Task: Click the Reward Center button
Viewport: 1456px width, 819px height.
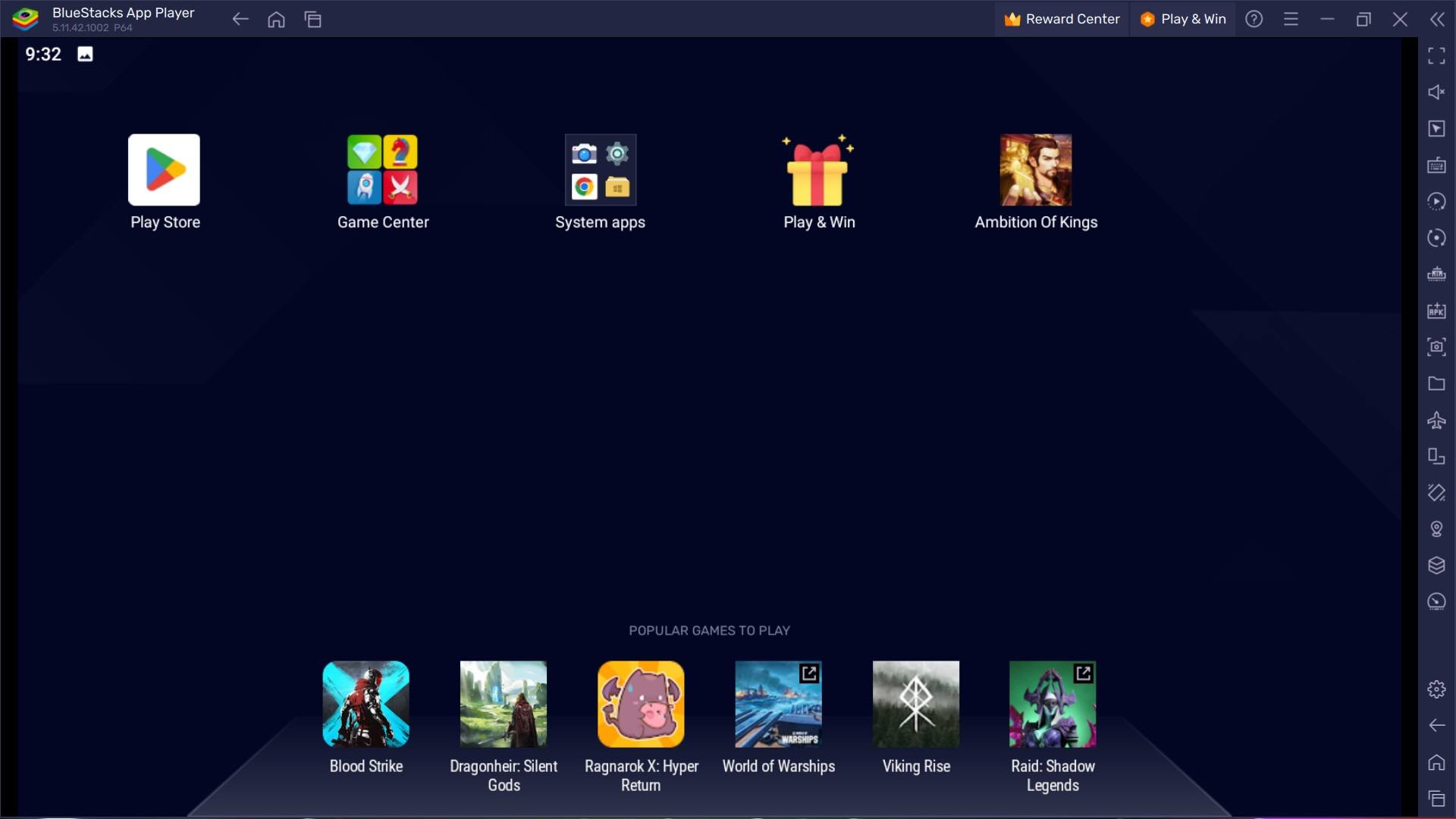Action: click(1062, 19)
